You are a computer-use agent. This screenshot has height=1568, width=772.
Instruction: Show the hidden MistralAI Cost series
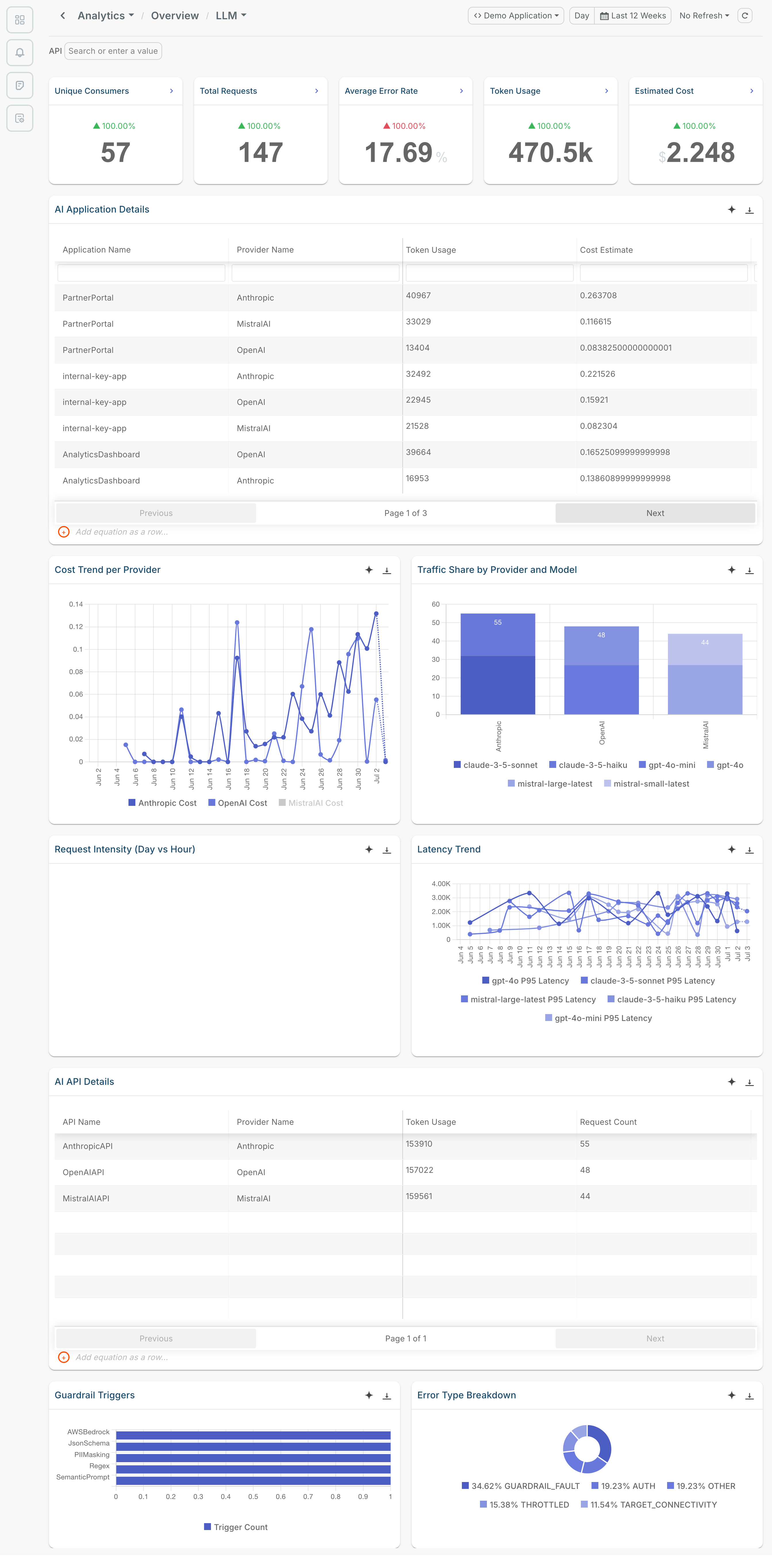(311, 803)
